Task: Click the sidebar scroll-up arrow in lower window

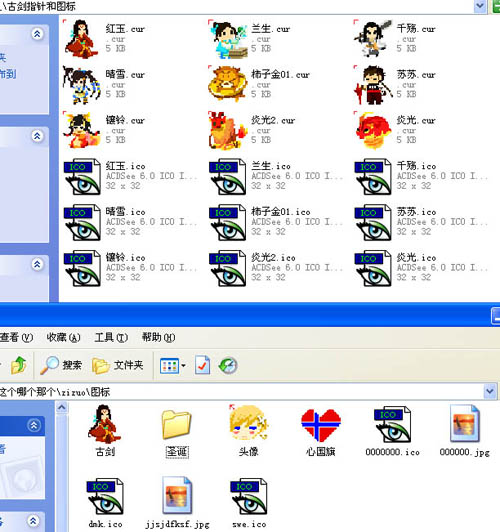Action: pyautogui.click(x=62, y=407)
